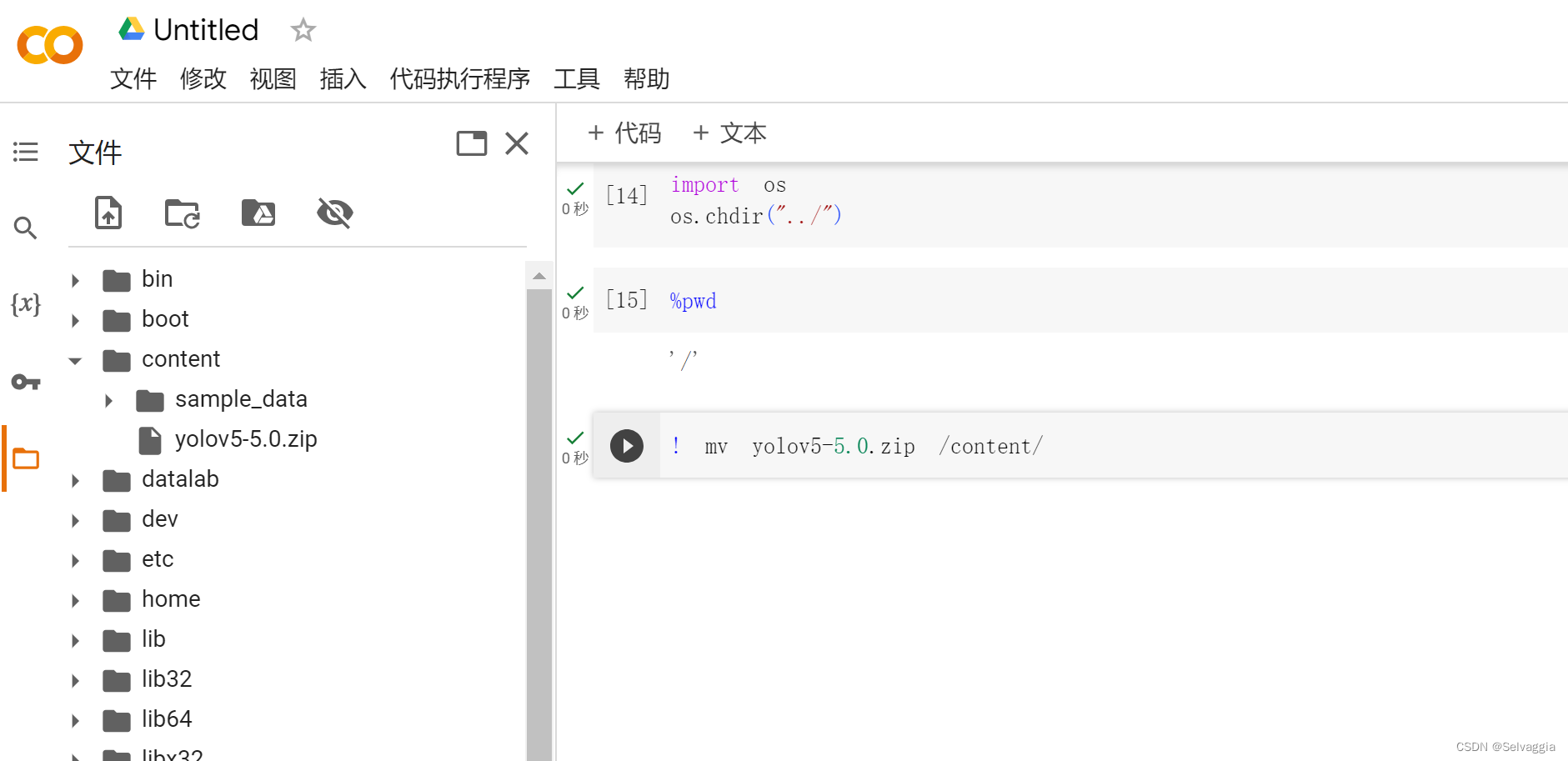Click the Google Drive icon beside Untitled
The height and width of the screenshot is (761, 1568).
131,29
